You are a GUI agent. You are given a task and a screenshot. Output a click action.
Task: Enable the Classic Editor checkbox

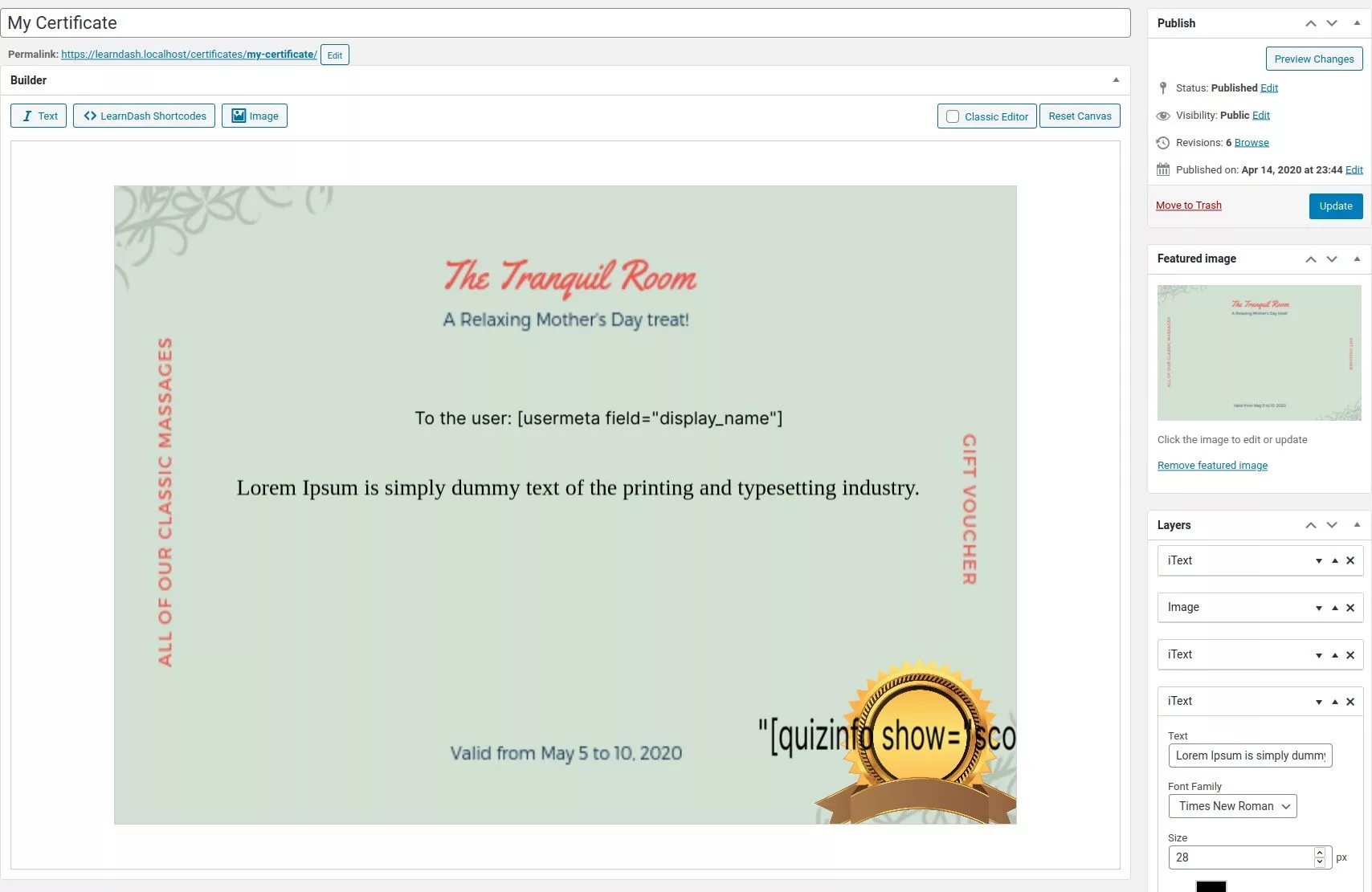coord(953,116)
